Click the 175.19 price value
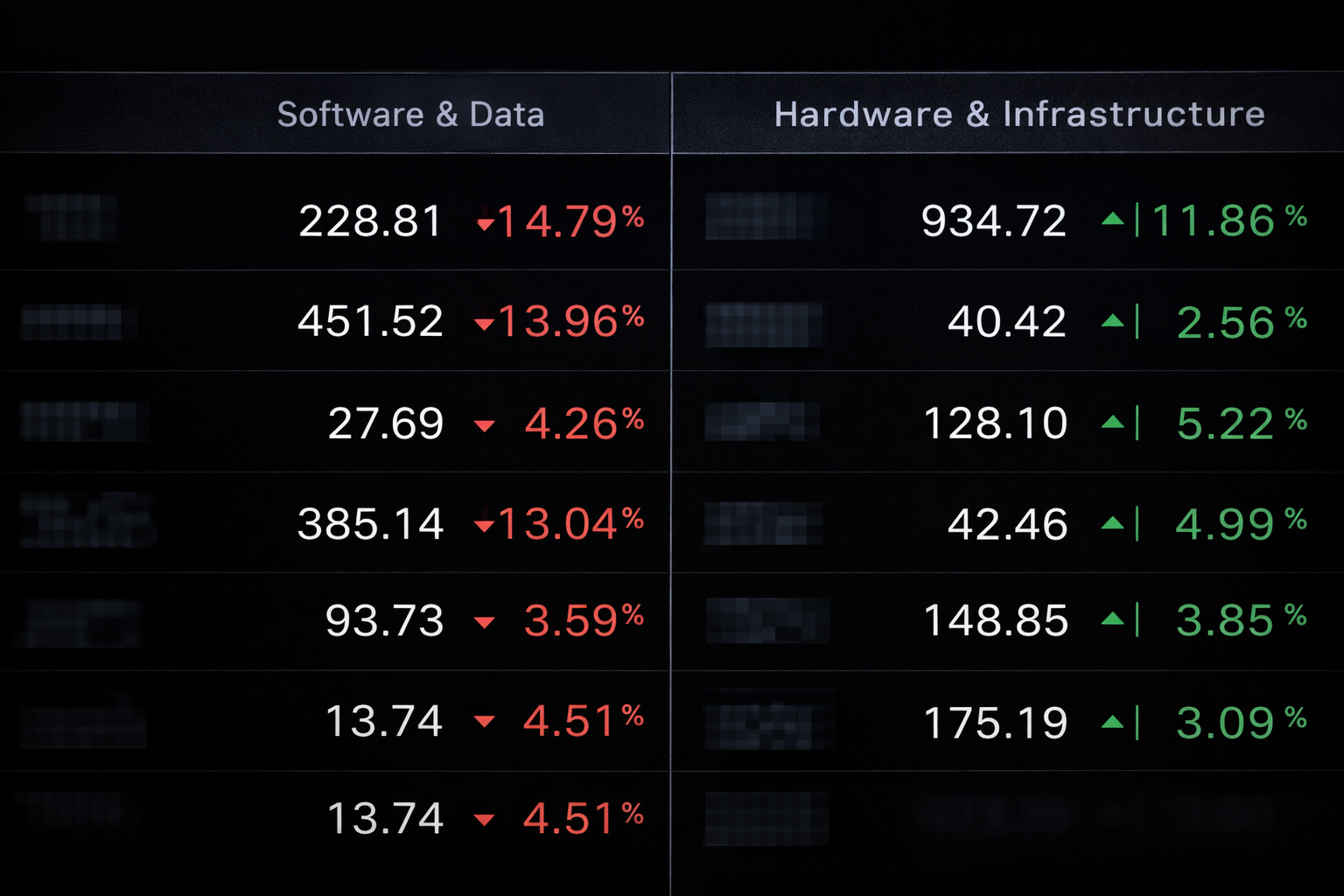 coord(995,723)
